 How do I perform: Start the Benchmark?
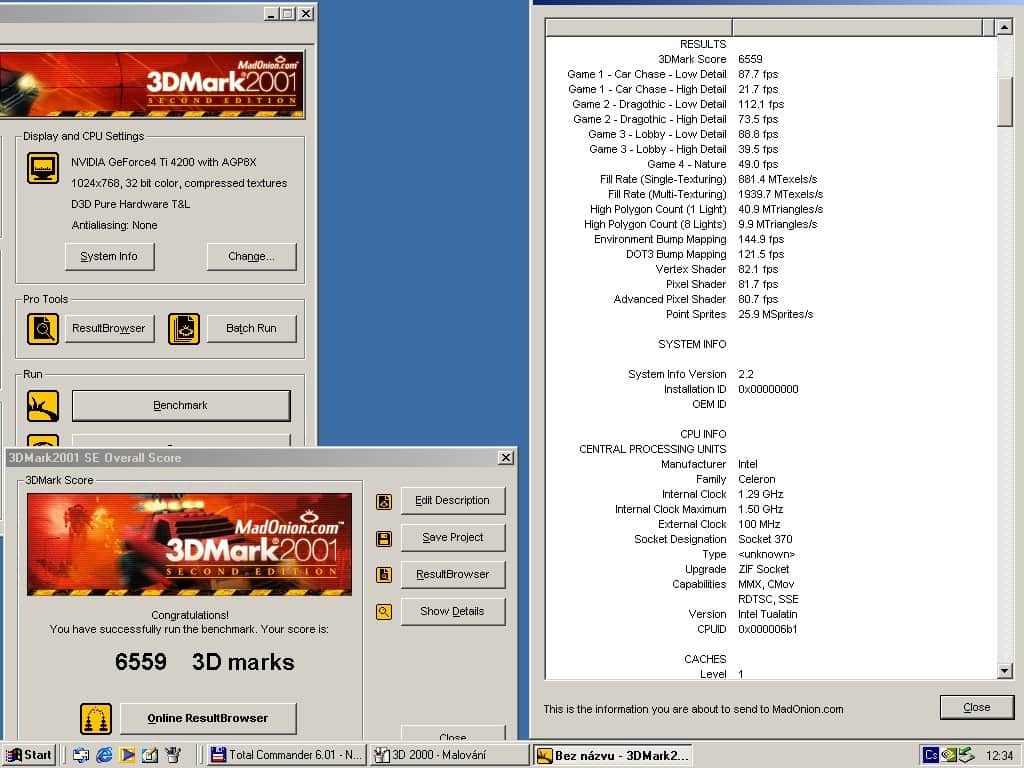(181, 406)
